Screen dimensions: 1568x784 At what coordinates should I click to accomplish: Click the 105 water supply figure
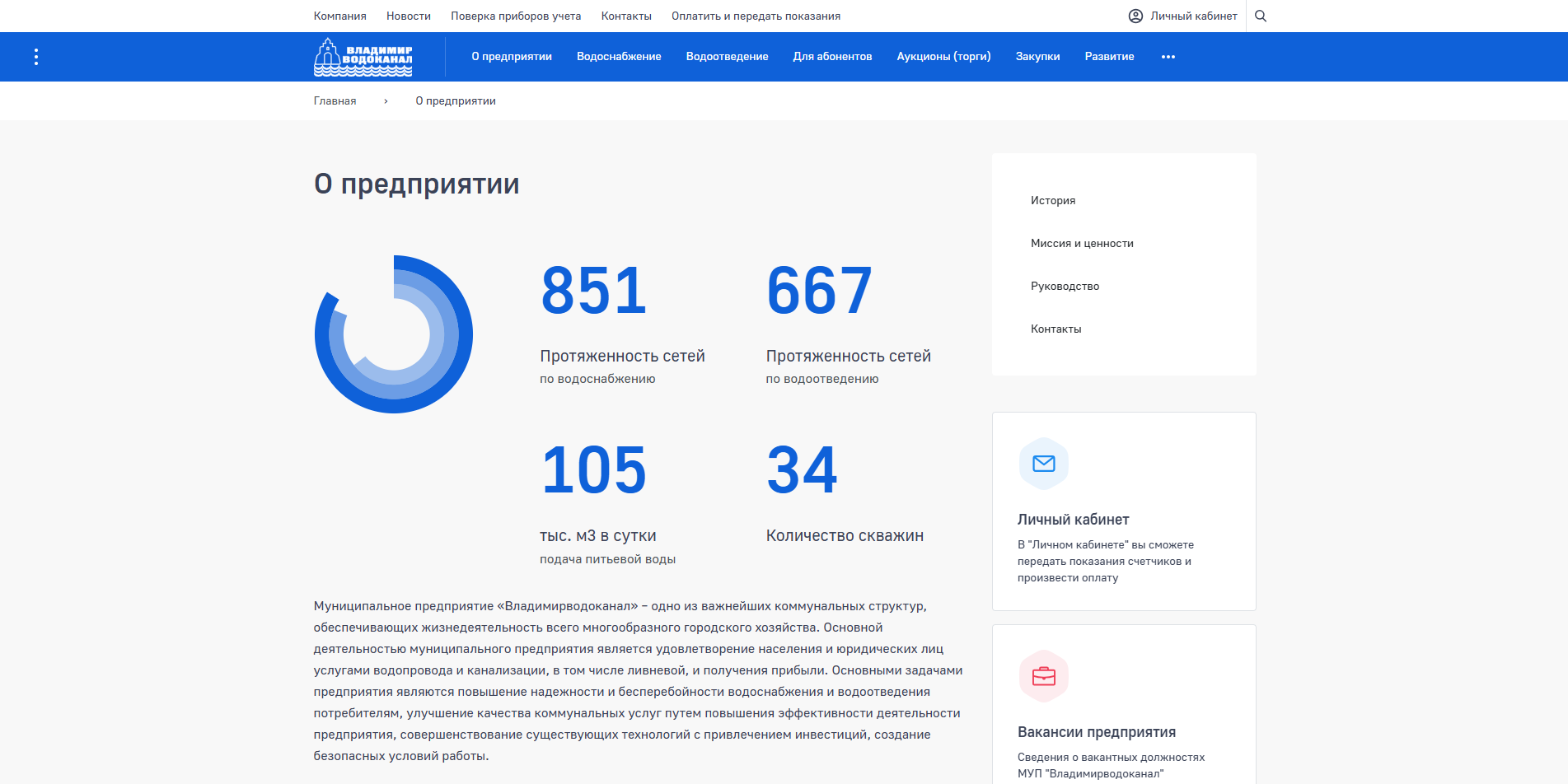(x=594, y=469)
